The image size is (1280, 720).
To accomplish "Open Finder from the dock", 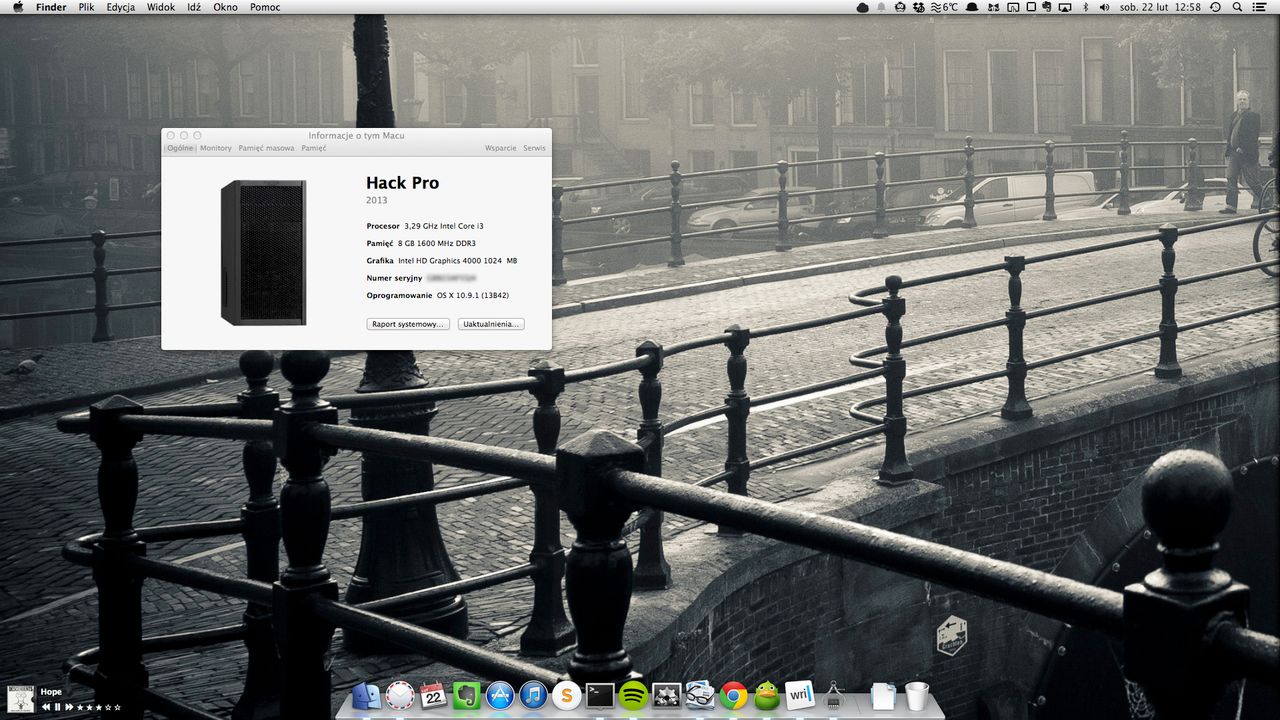I will (x=367, y=695).
